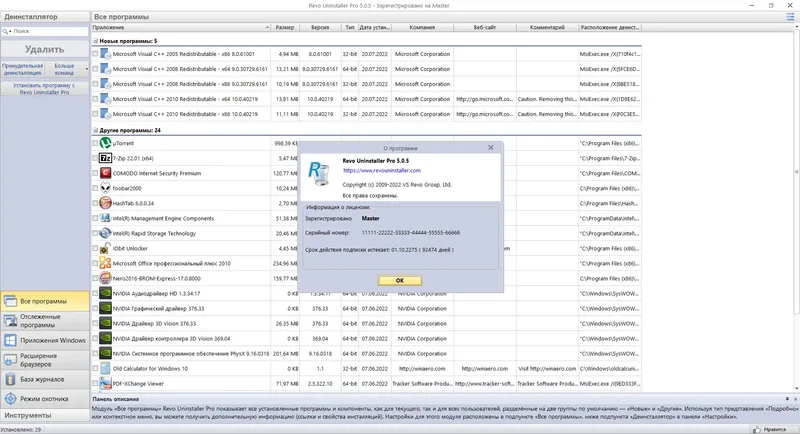The height and width of the screenshot is (434, 800).
Task: Tick the COMODO Internet Security checkbox
Action: (x=95, y=173)
